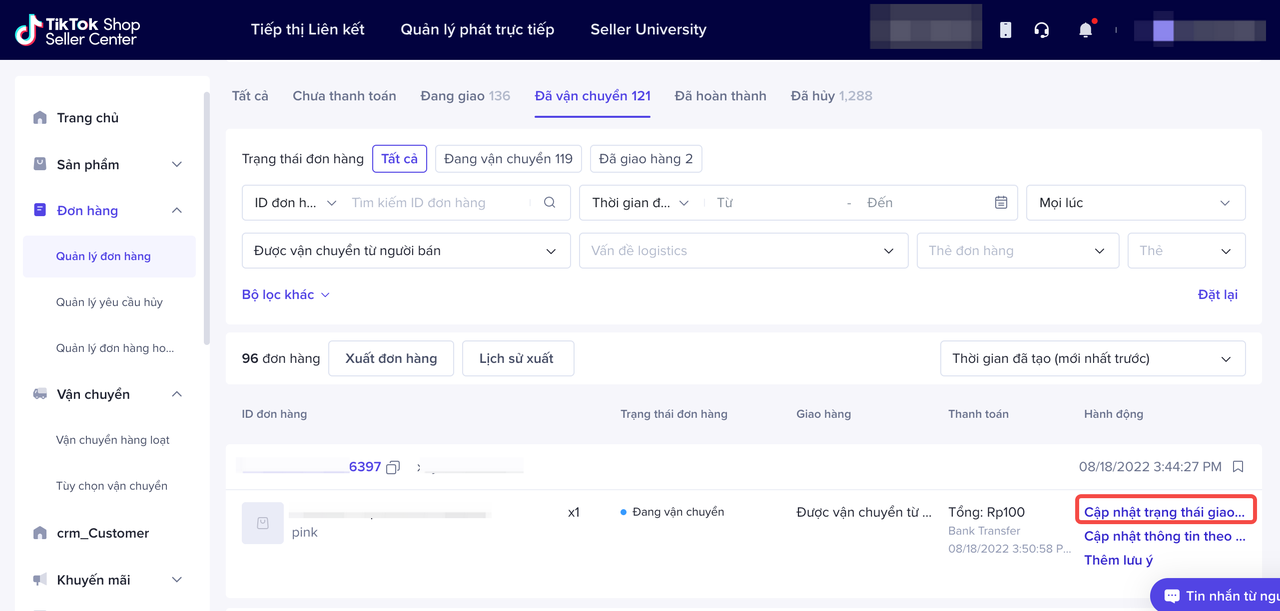Bookmark the order with the flag icon
Screen dimensions: 1280x611
(1238, 467)
